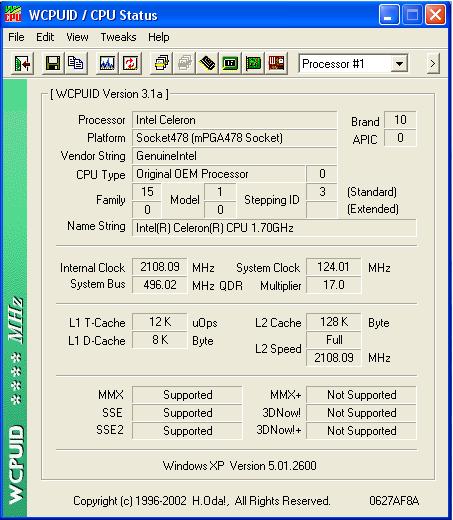Screen dimensions: 453x520
Task: Click the Original OEM Processor field
Action: 219,174
